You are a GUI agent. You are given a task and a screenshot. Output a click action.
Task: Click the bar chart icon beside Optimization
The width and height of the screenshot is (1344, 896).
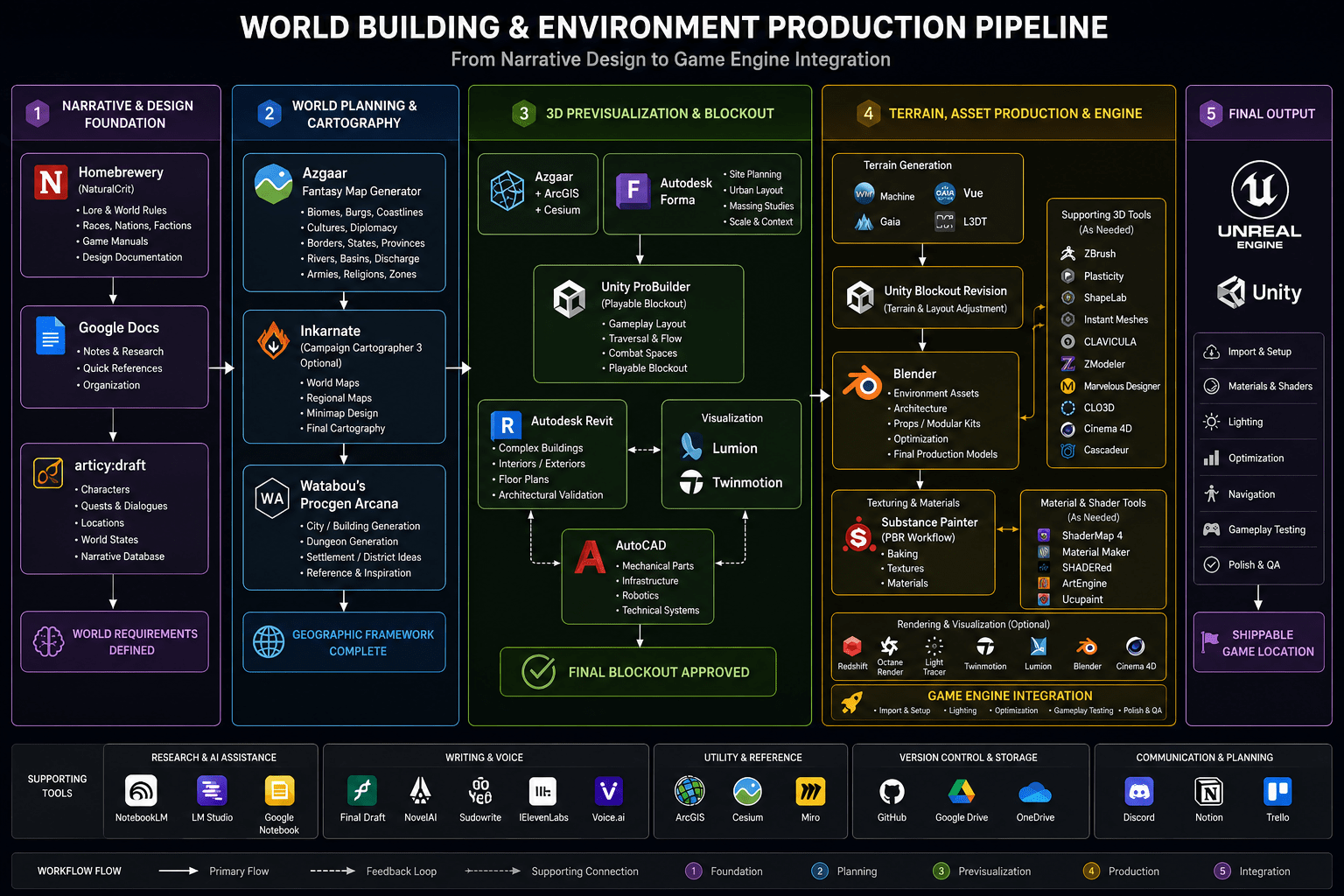click(1211, 458)
